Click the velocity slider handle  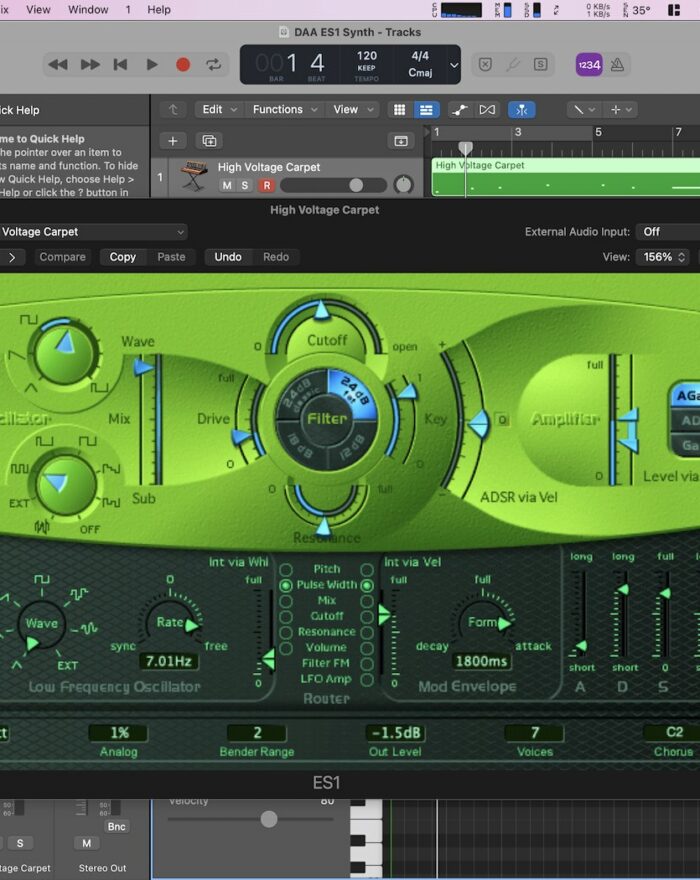tap(269, 819)
